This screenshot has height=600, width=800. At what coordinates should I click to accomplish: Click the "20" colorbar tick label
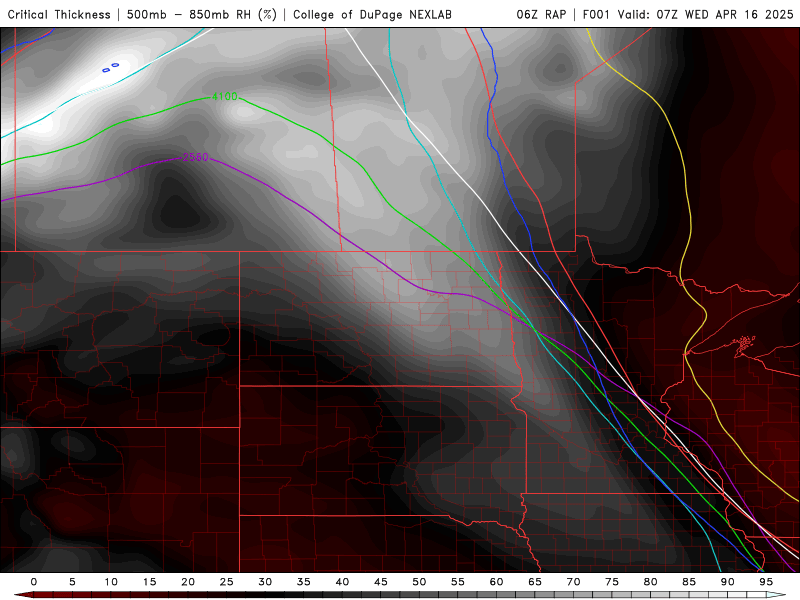(188, 582)
